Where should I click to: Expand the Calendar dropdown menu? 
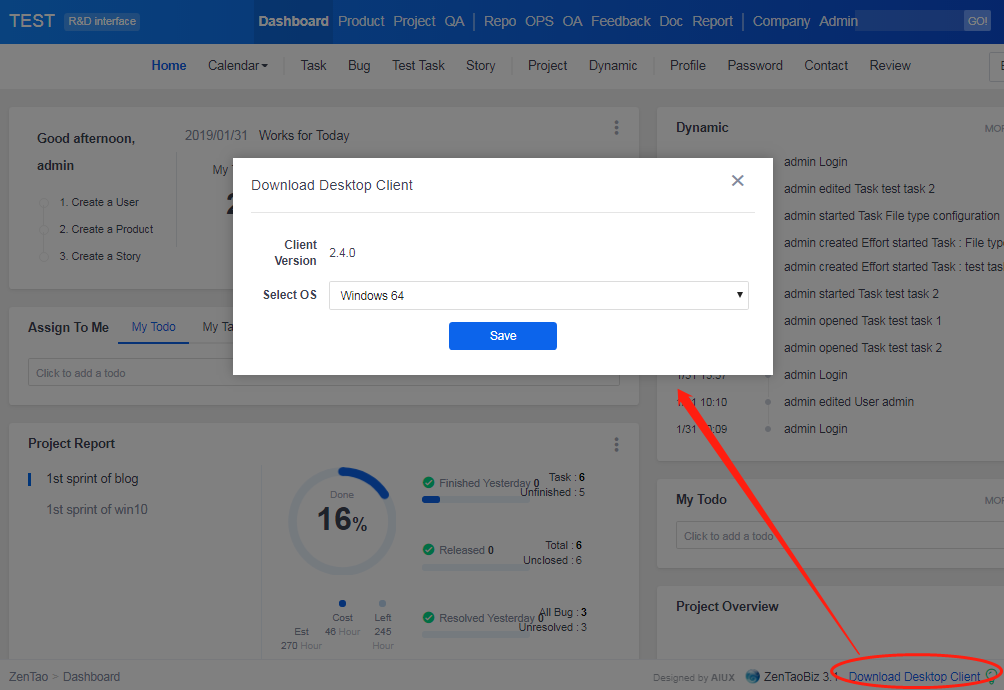tap(238, 66)
